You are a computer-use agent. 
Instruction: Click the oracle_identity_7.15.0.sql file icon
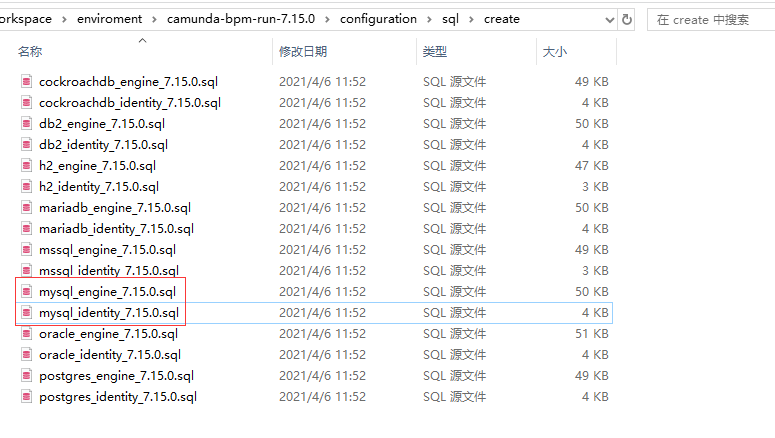pyautogui.click(x=27, y=354)
